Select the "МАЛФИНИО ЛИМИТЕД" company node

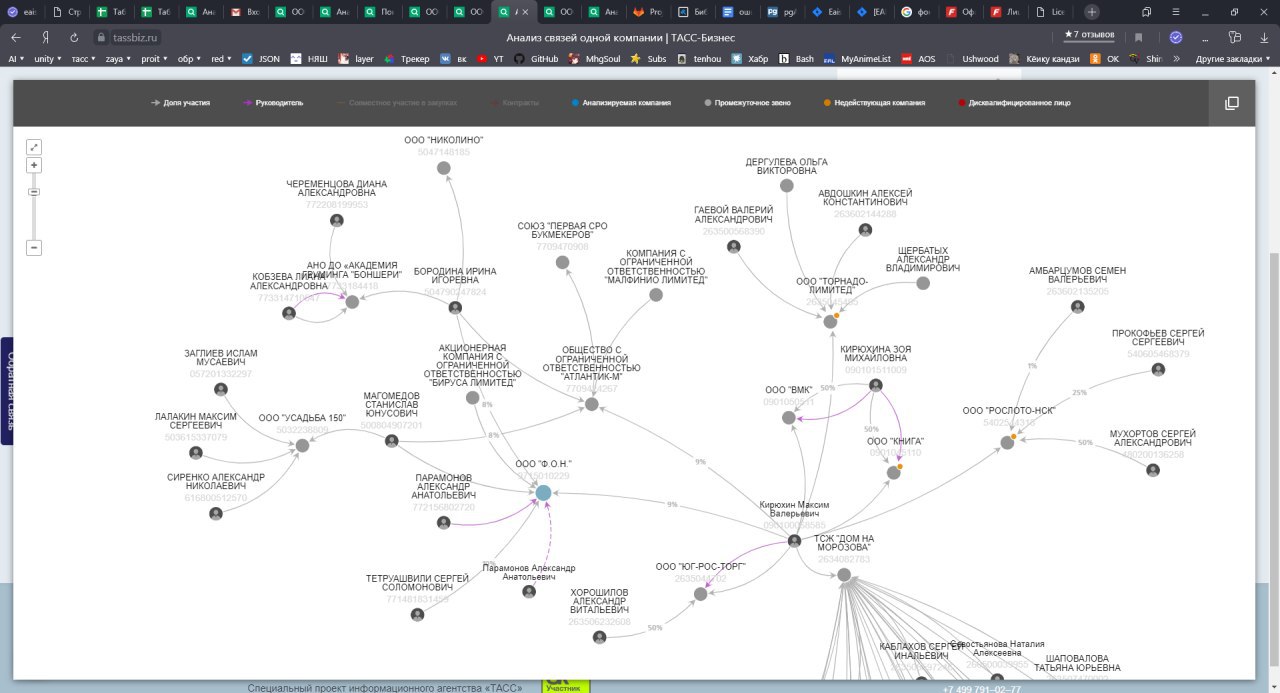656,295
